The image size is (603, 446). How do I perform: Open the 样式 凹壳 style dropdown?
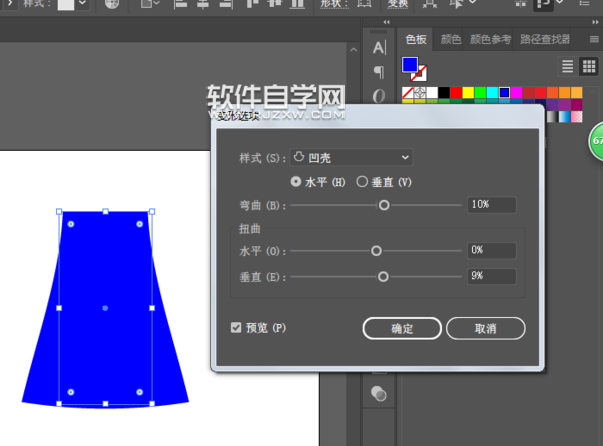pyautogui.click(x=351, y=158)
